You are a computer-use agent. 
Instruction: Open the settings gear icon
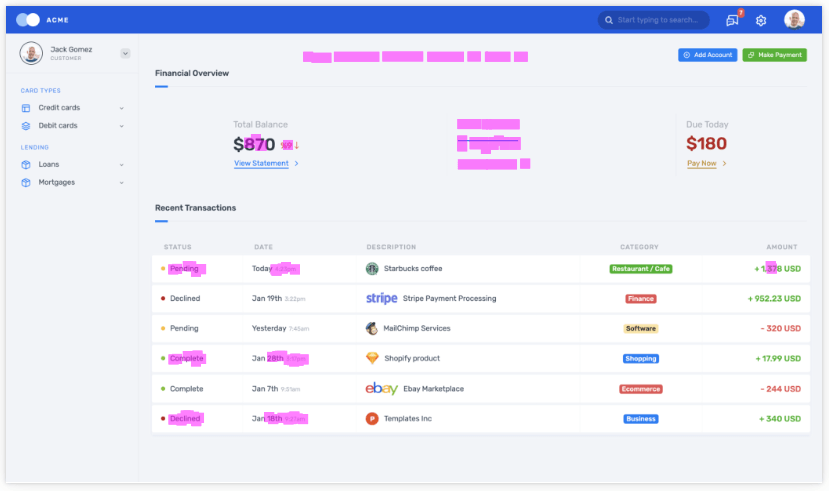(761, 20)
